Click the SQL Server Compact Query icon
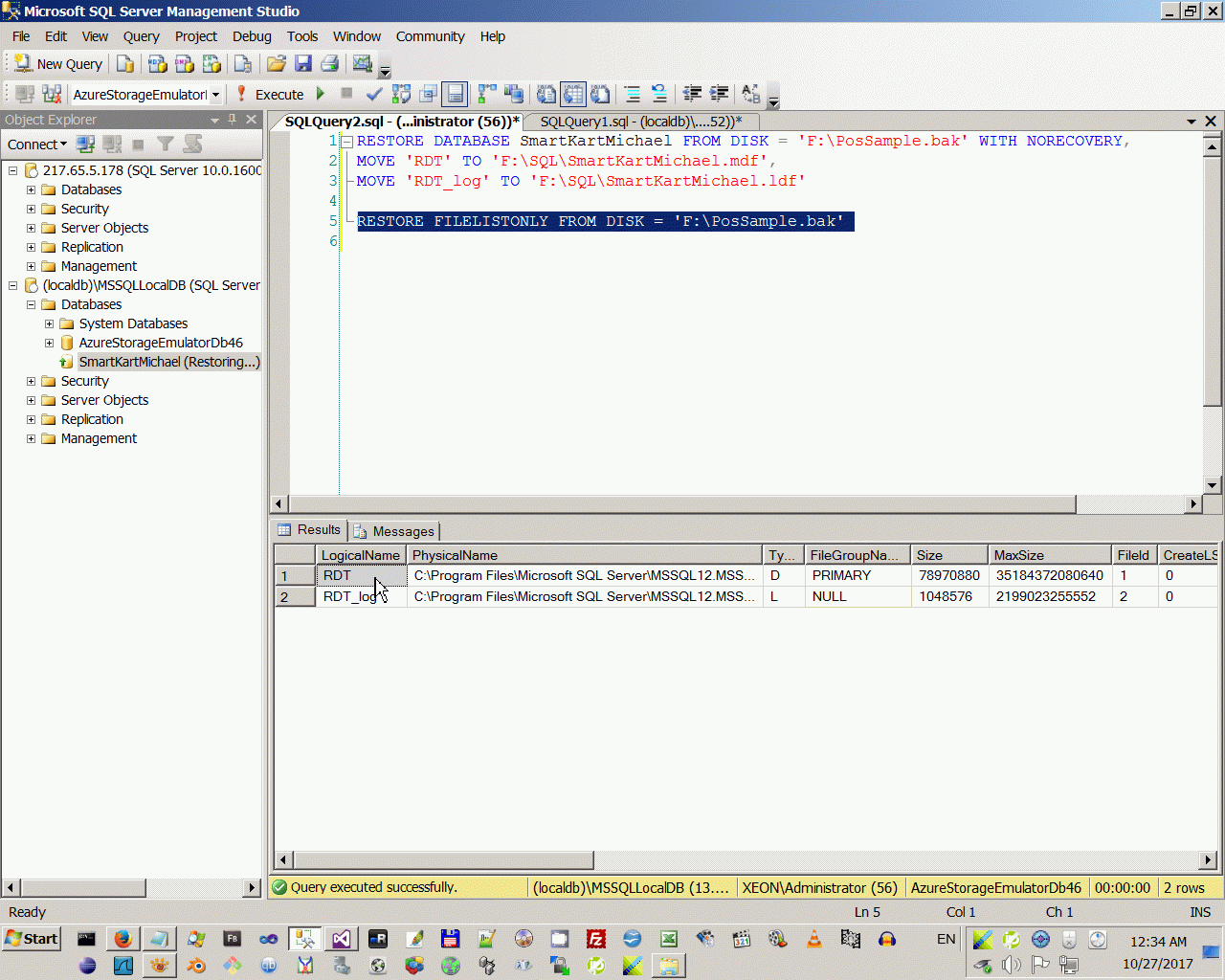 [x=243, y=64]
